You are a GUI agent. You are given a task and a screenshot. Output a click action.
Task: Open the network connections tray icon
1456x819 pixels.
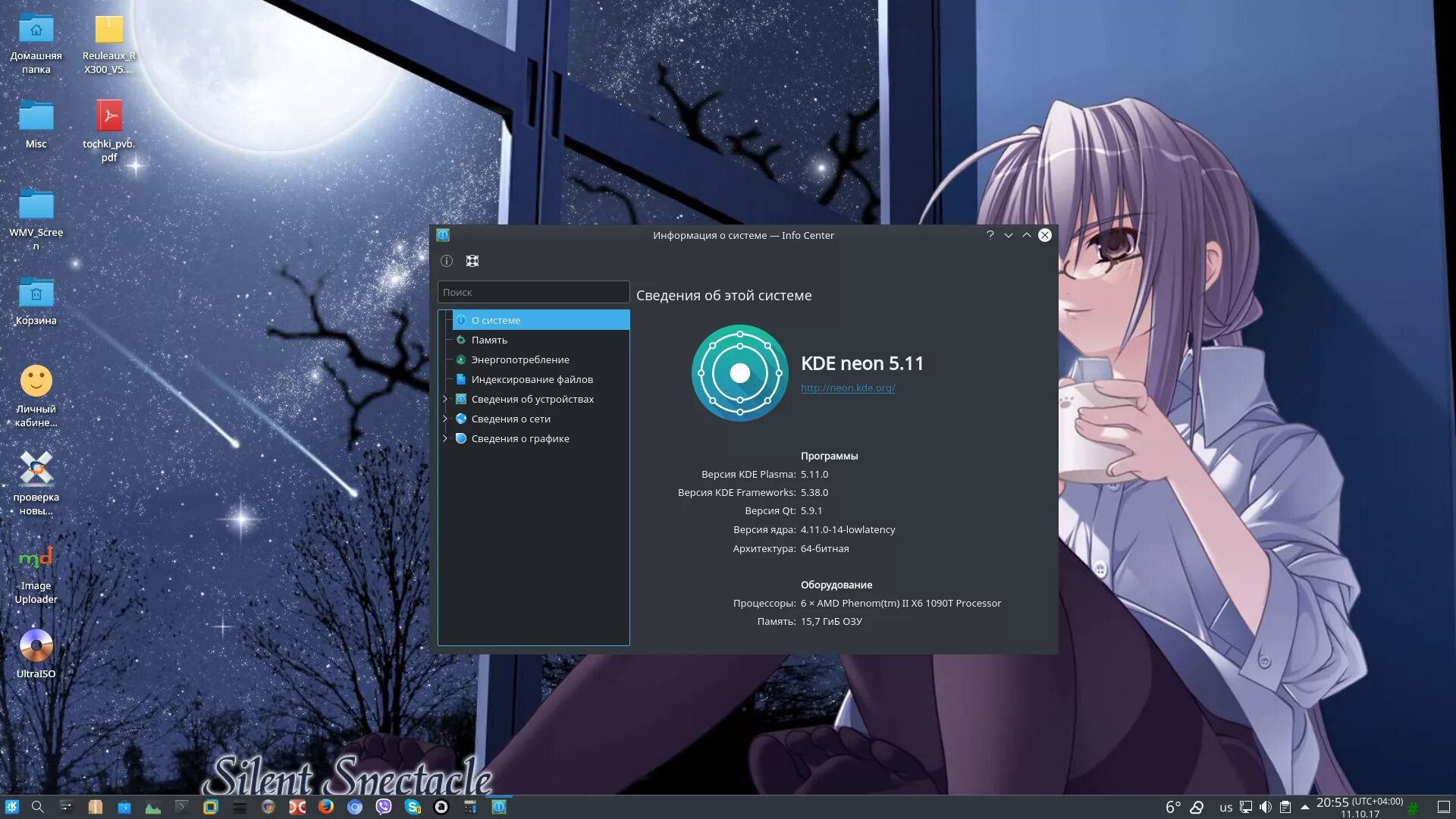pyautogui.click(x=1246, y=808)
